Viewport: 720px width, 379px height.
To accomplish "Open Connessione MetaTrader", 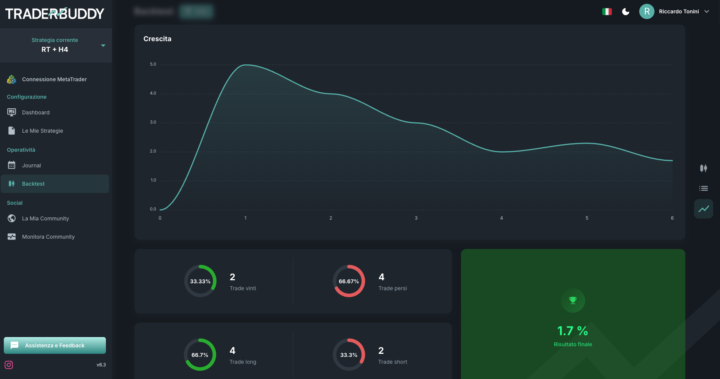I will tap(54, 79).
